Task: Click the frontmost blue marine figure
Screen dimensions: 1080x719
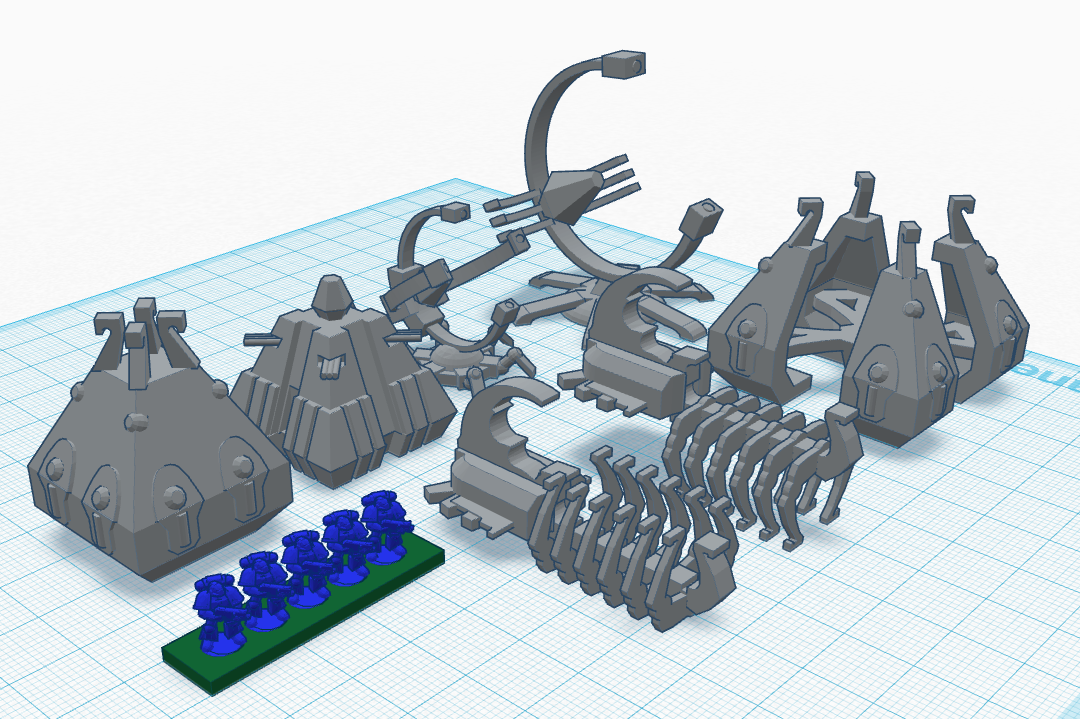Action: click(x=217, y=611)
